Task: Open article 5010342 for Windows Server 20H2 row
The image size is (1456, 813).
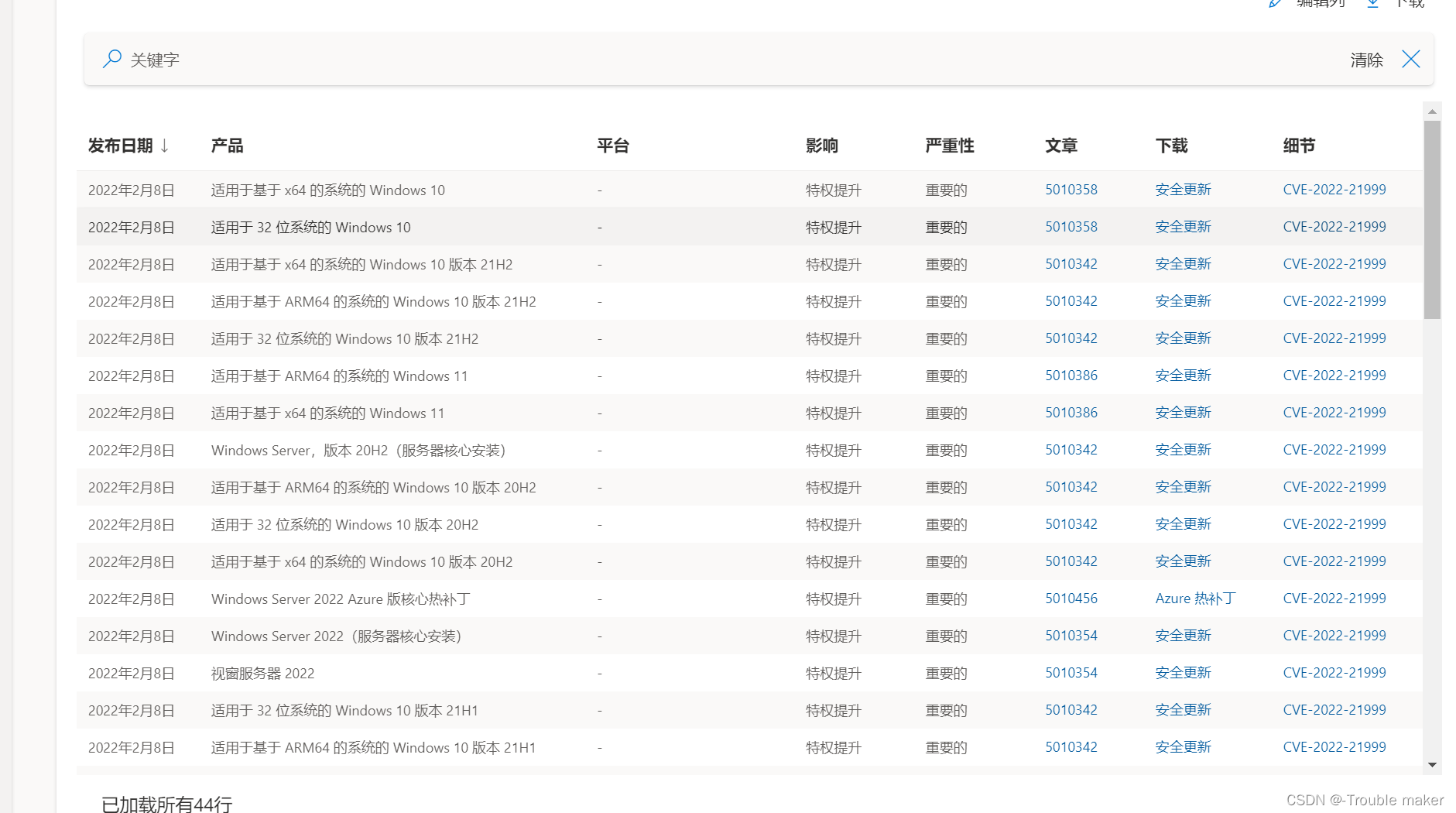Action: click(x=1071, y=450)
